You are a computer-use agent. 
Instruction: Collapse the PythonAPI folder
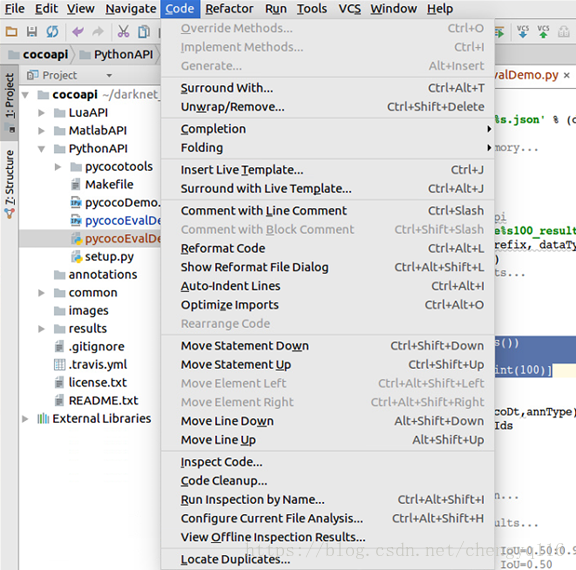pyautogui.click(x=42, y=149)
